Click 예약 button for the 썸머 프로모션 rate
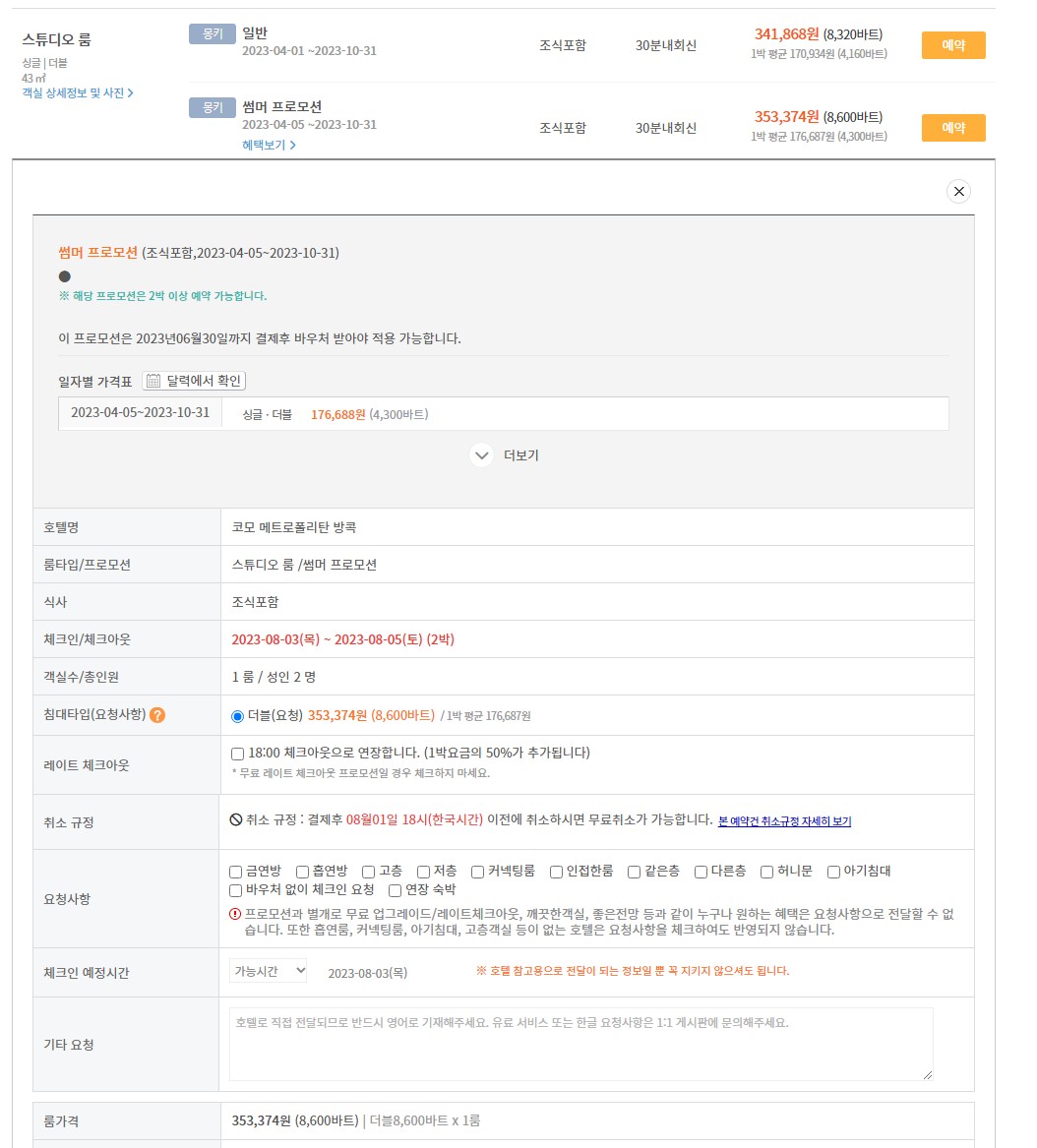Screen dimensions: 1037x1148 (x=952, y=128)
